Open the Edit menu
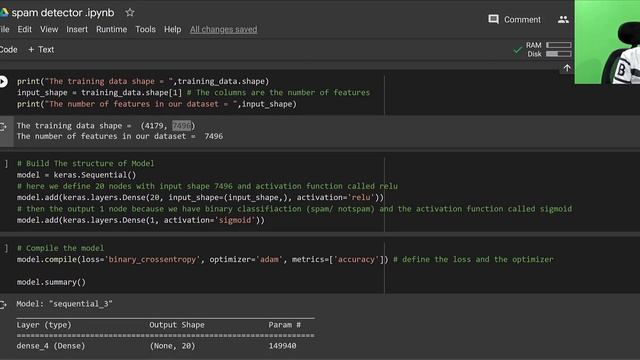This screenshot has width=640, height=360. pos(24,29)
